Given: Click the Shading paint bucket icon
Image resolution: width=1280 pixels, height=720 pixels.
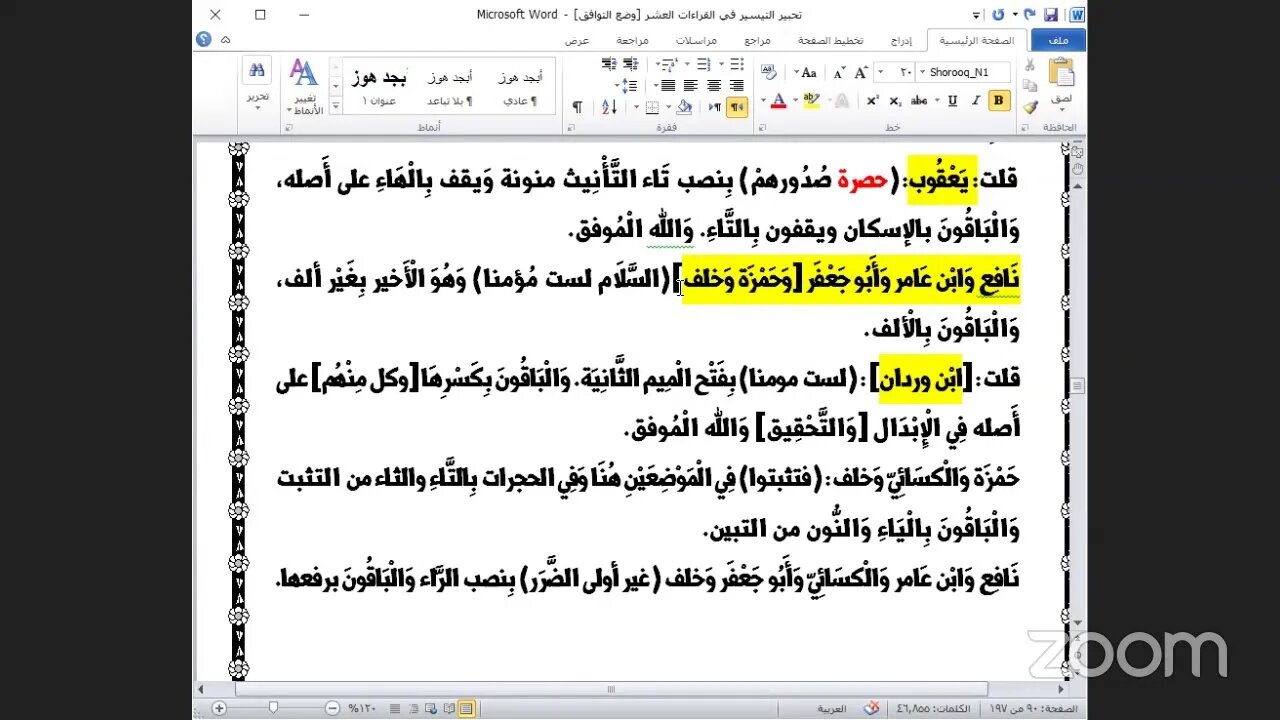Looking at the screenshot, I should pos(684,107).
